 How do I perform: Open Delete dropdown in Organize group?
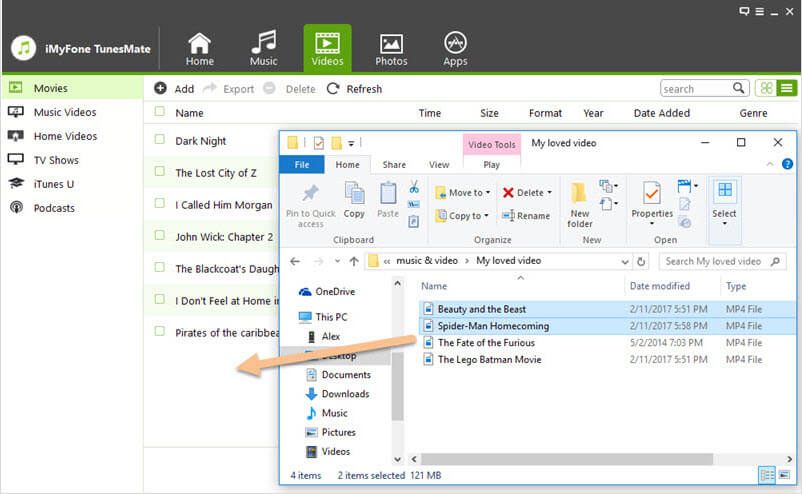[x=527, y=193]
